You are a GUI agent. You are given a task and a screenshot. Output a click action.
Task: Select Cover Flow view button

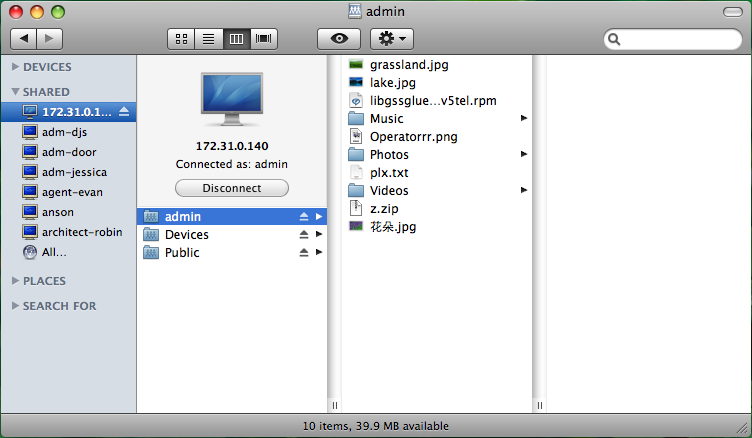coord(264,39)
